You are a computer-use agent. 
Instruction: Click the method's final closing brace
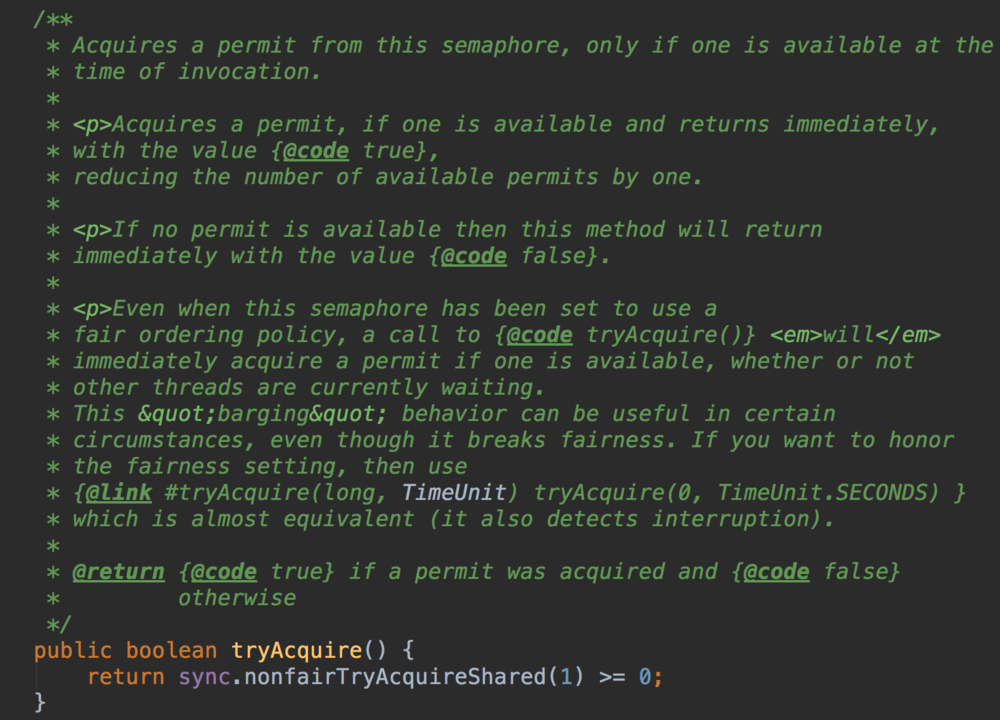(x=40, y=703)
